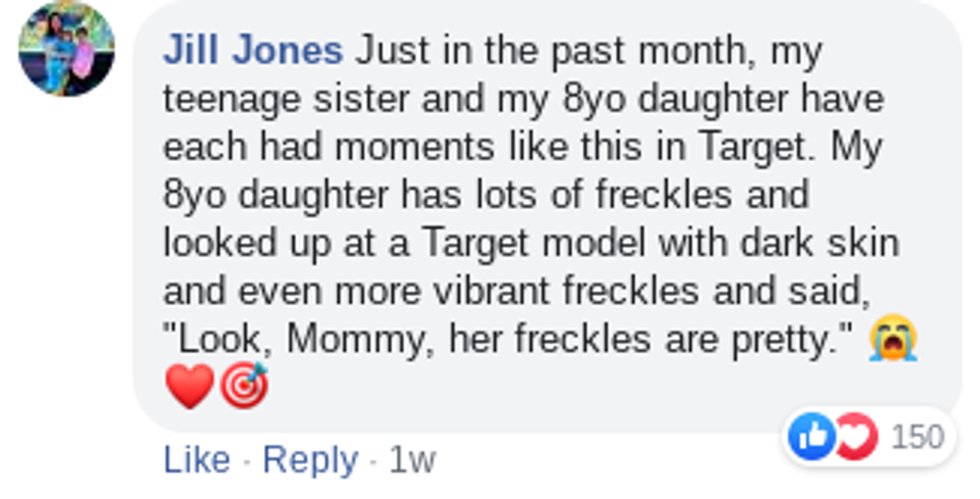View the 150 reactions count
Viewport: 980px width, 499px height.
(x=917, y=438)
